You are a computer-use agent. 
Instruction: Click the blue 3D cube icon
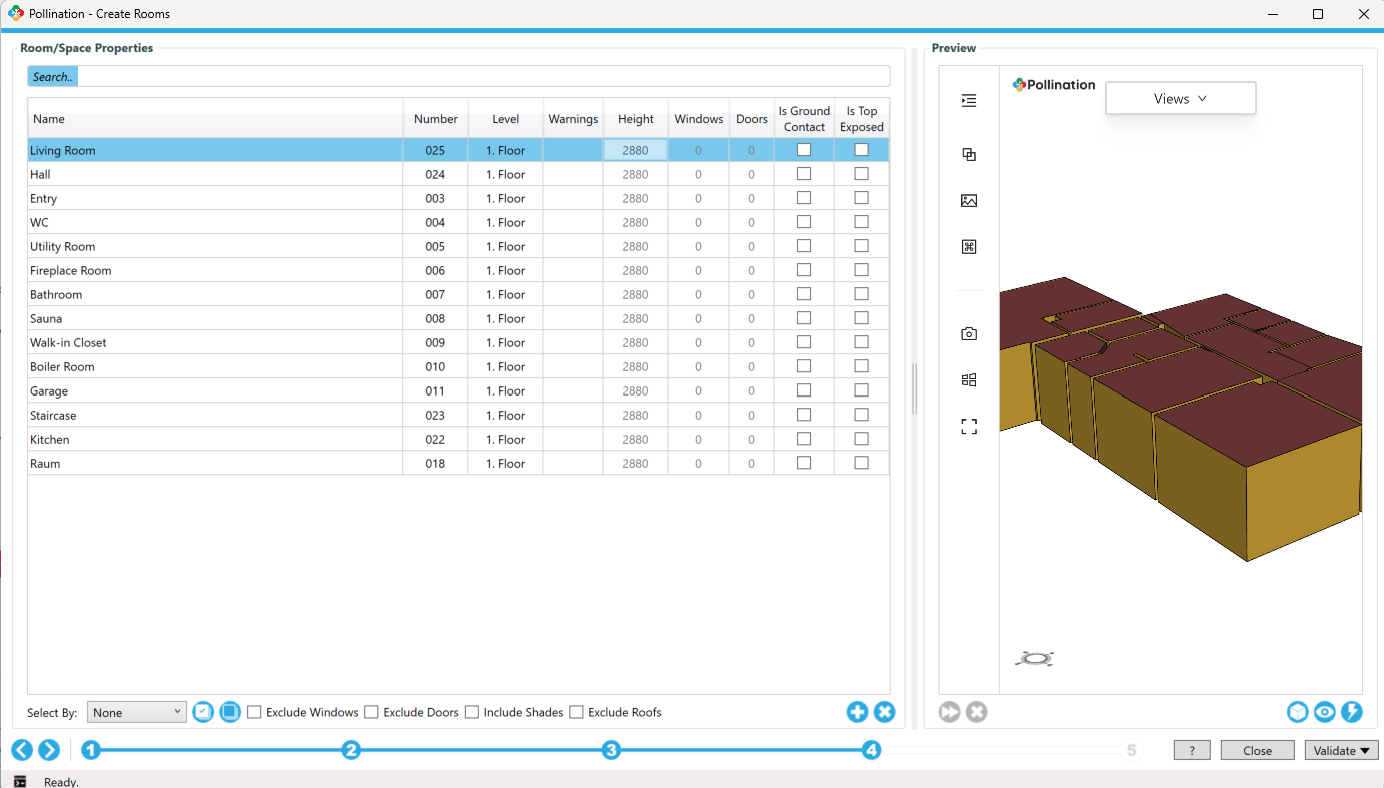[1297, 712]
